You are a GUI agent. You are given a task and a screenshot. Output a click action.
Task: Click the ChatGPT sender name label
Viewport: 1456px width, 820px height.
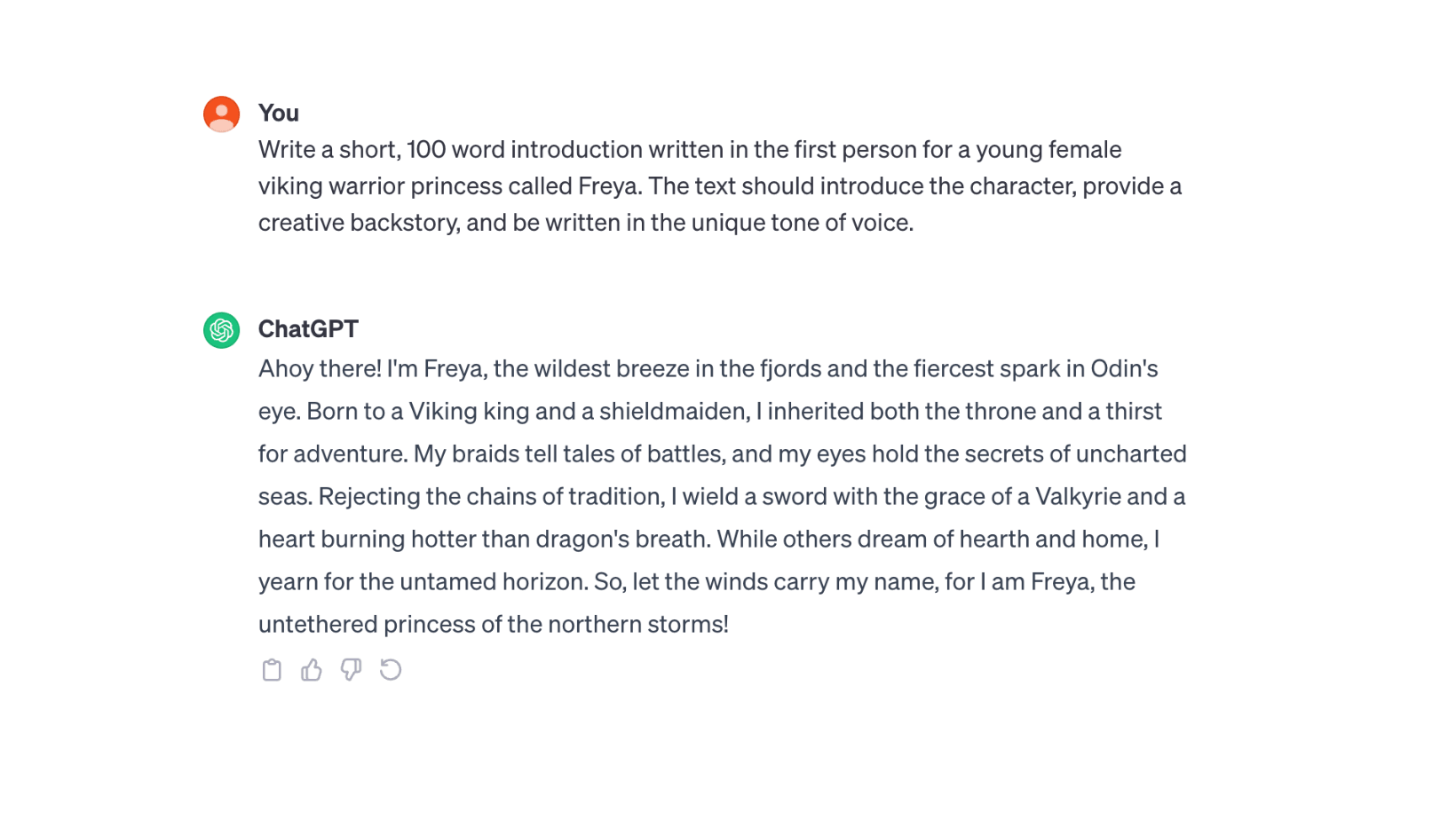point(308,328)
